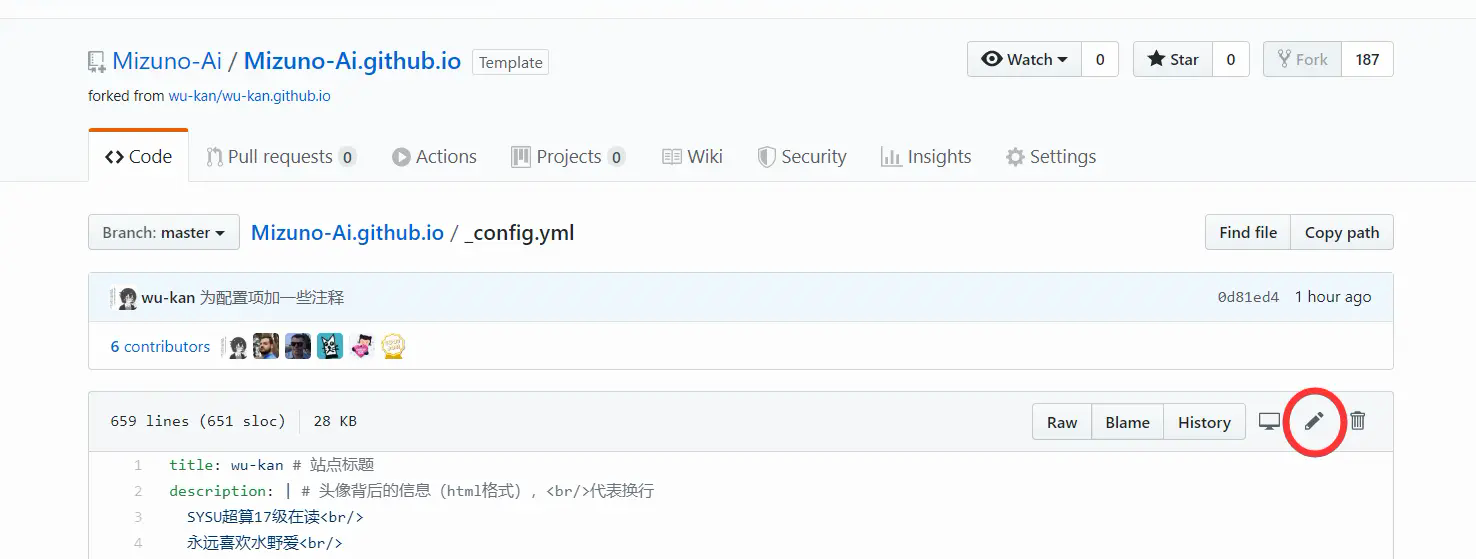Open the Settings tab
The width and height of the screenshot is (1476, 559).
(x=1051, y=157)
